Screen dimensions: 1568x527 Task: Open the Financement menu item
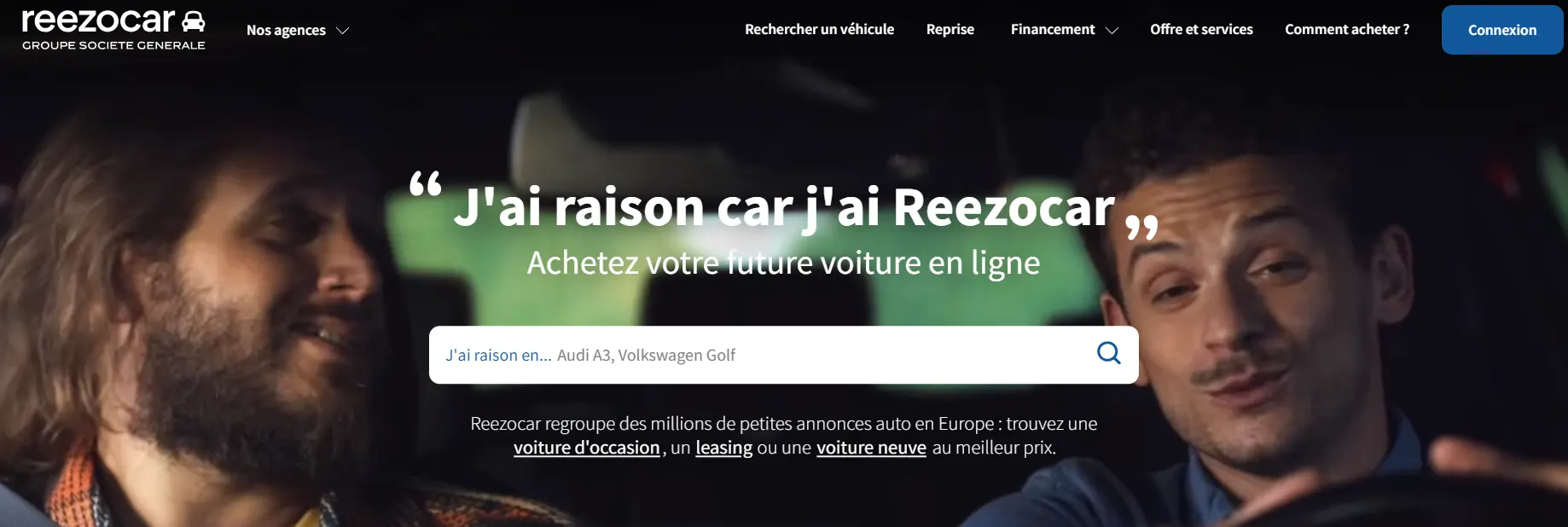[x=1053, y=29]
